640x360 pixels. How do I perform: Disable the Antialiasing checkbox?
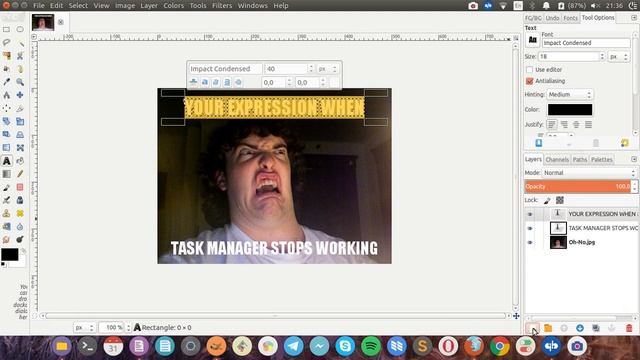pyautogui.click(x=529, y=81)
